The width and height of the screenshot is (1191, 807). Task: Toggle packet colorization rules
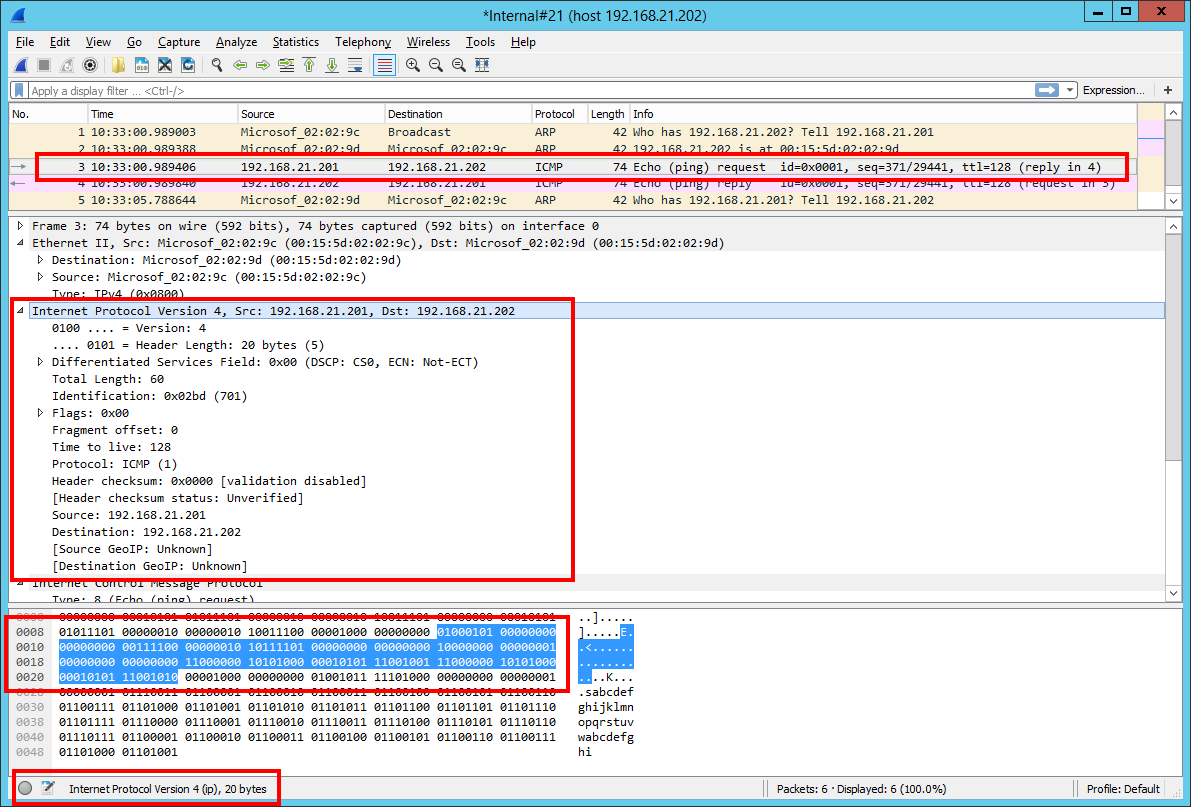(384, 65)
